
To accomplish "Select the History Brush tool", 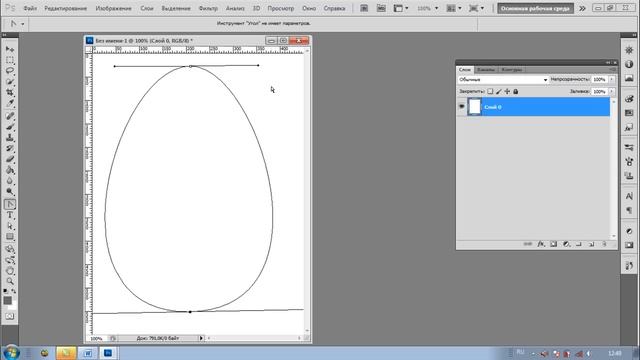I will pos(10,149).
